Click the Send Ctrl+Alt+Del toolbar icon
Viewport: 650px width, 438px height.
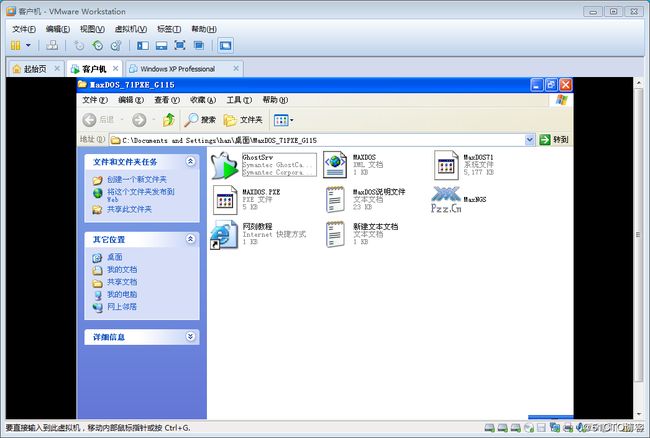coord(52,45)
